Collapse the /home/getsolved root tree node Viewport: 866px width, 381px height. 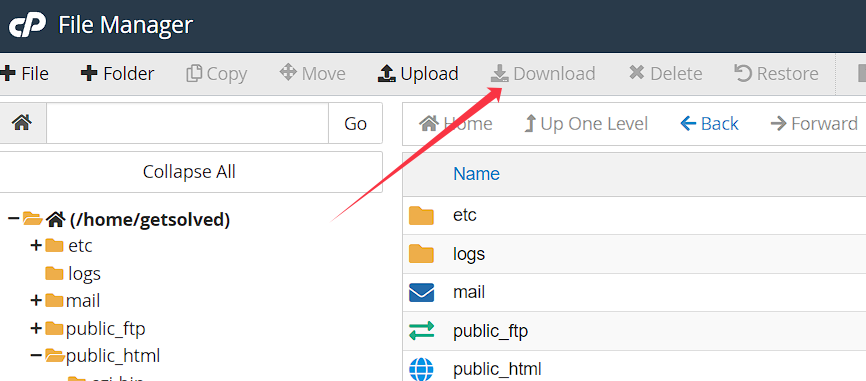tap(14, 219)
